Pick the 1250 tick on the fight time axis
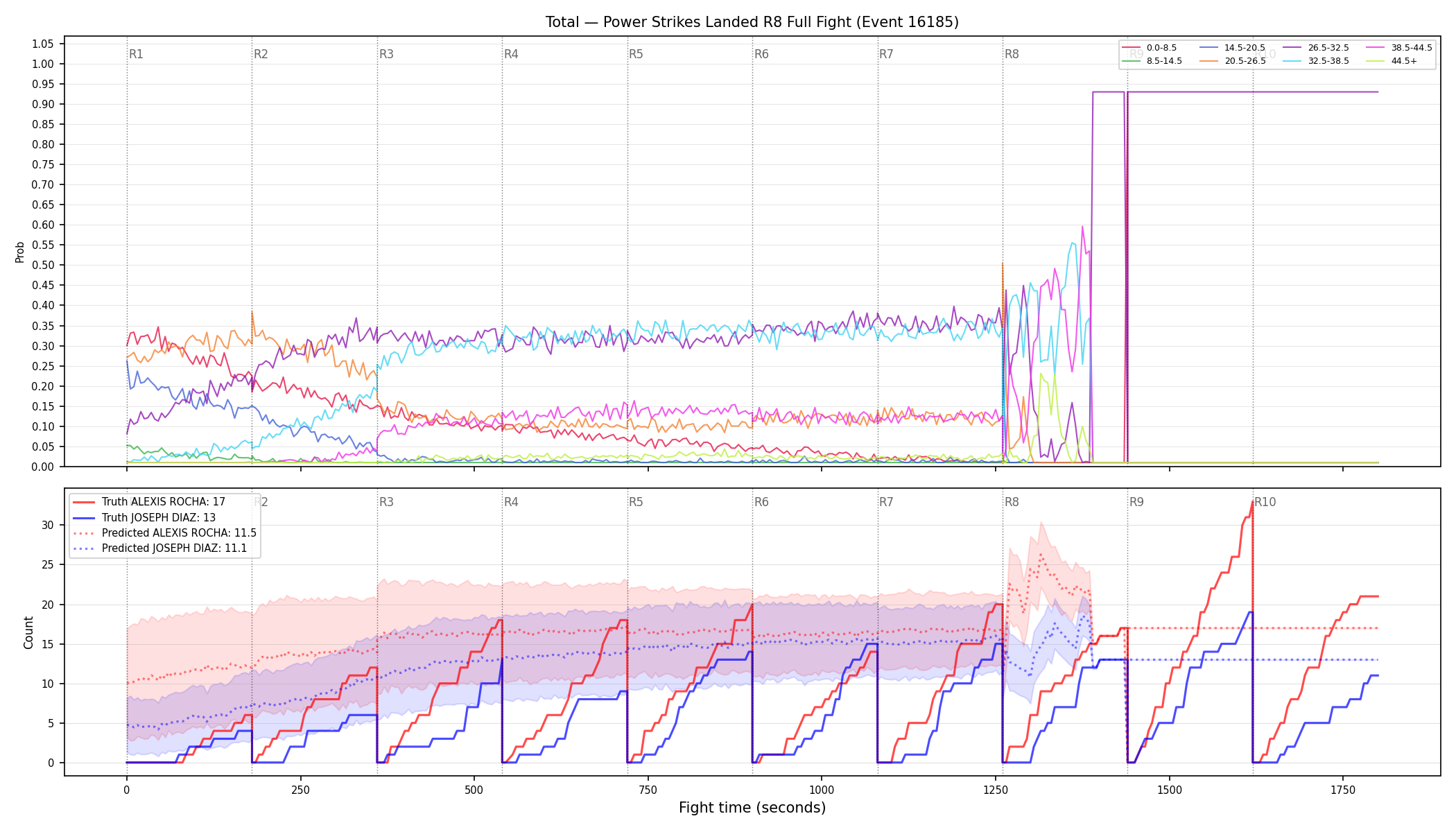Viewport: 1456px width, 832px height. point(996,790)
